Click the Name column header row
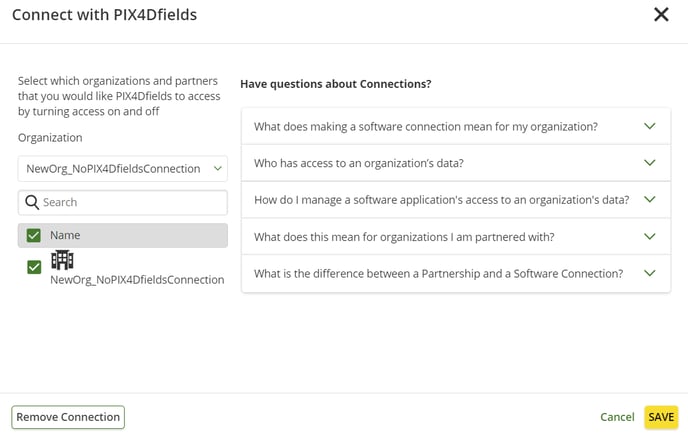Viewport: 688px width, 438px height. (x=130, y=235)
